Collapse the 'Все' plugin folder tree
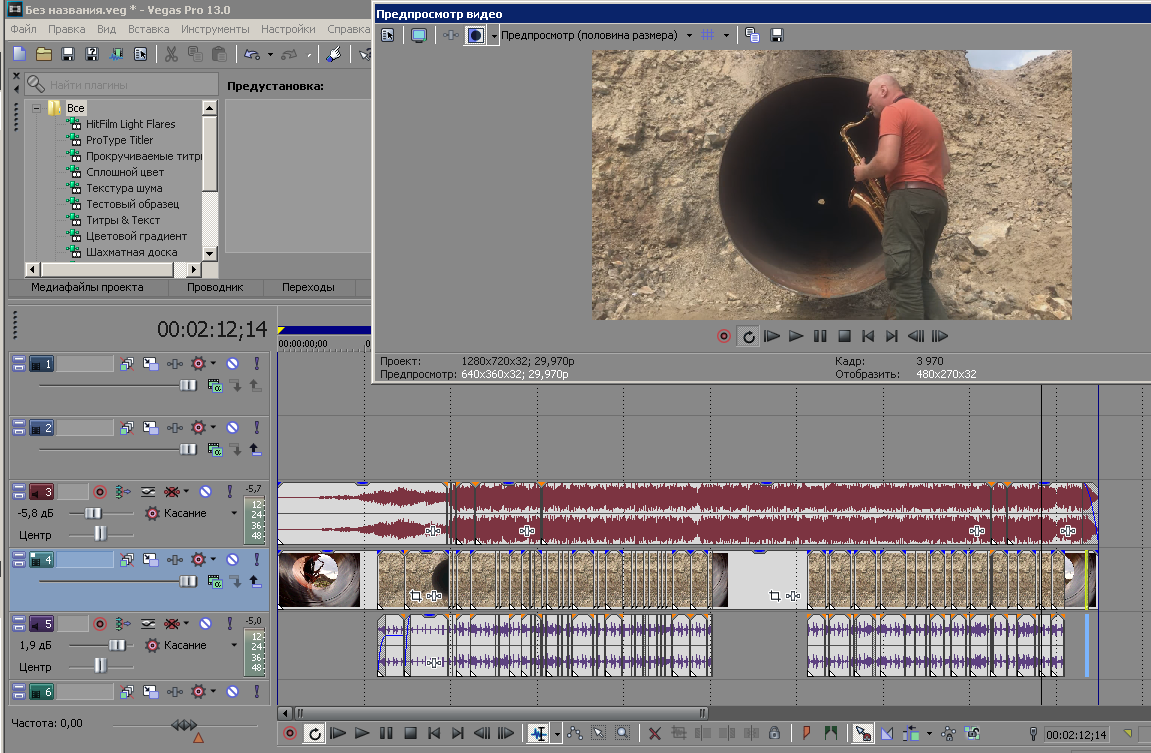This screenshot has height=753, width=1151. [x=37, y=108]
